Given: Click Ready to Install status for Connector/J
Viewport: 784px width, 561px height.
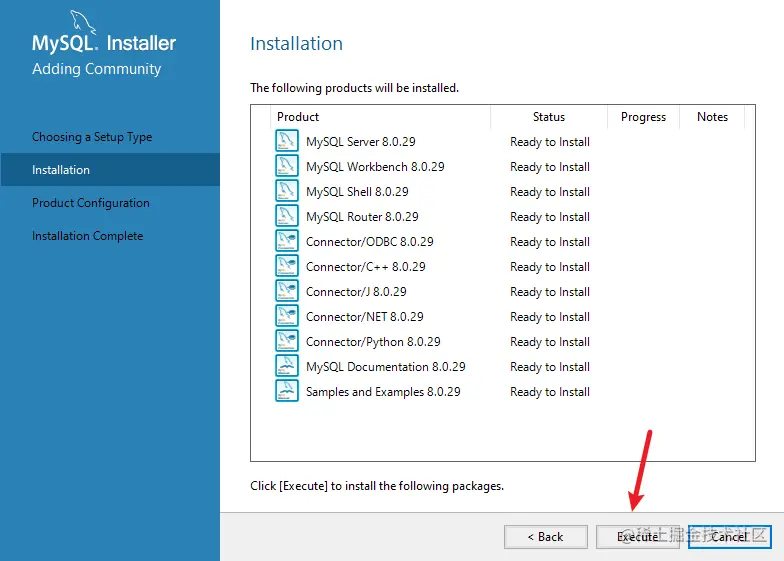Looking at the screenshot, I should (550, 292).
